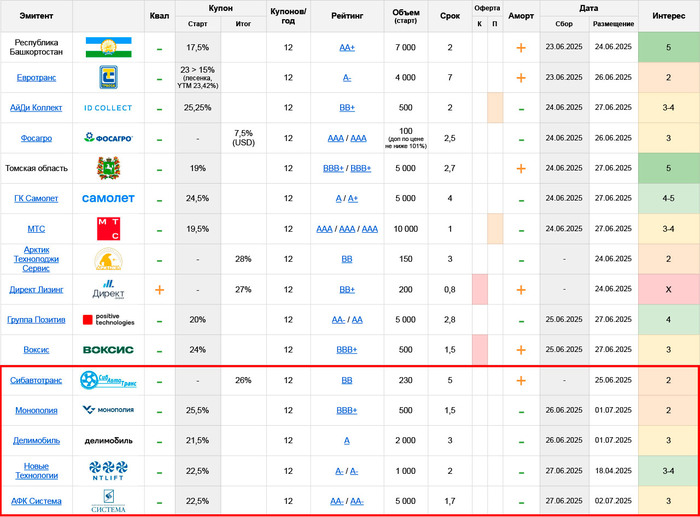Click the green minus in Фосагро Квал column
This screenshot has height=517, width=700.
coord(159,139)
